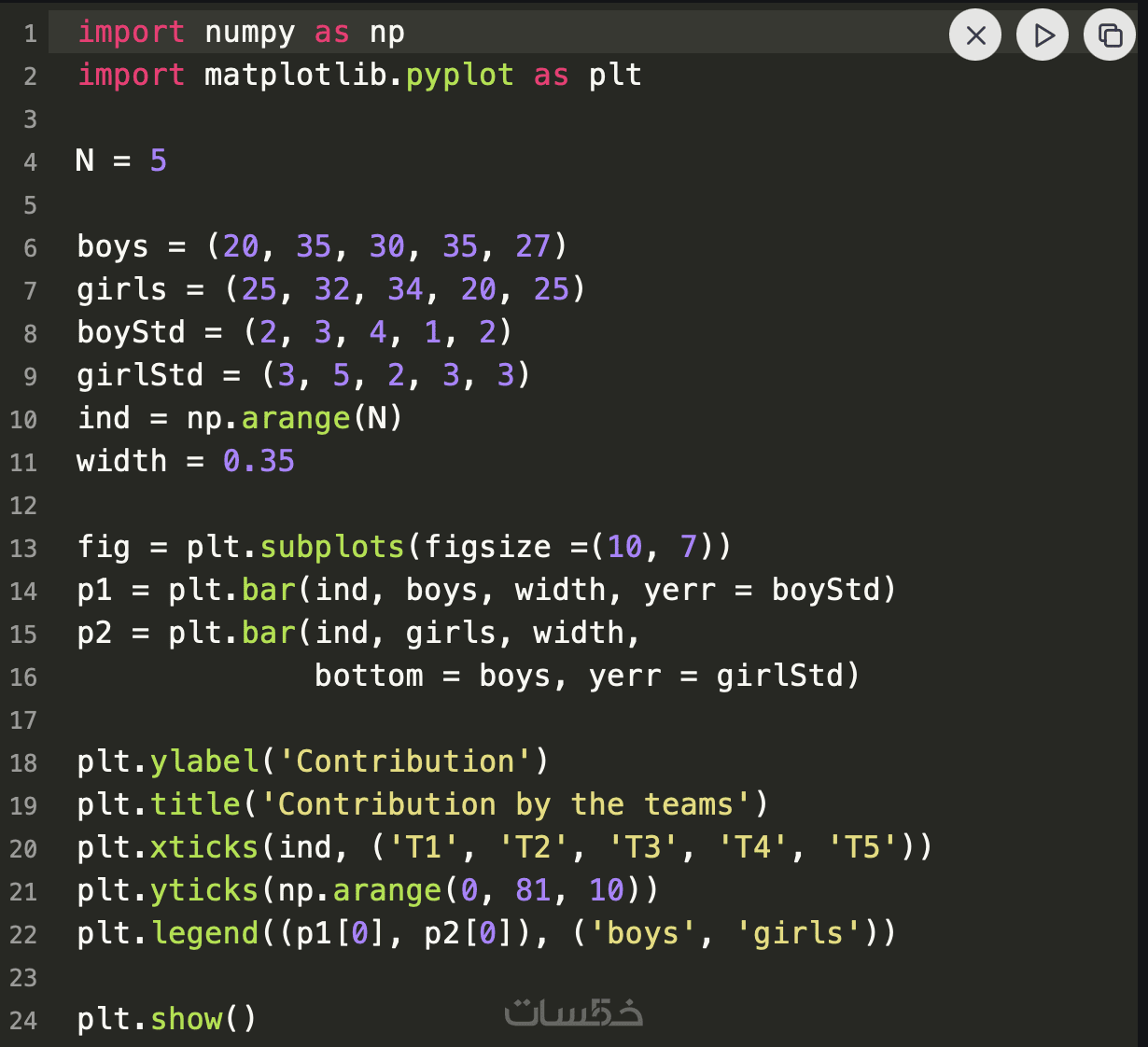Click 'figsize' argument on line 13
The image size is (1148, 1047).
point(487,547)
